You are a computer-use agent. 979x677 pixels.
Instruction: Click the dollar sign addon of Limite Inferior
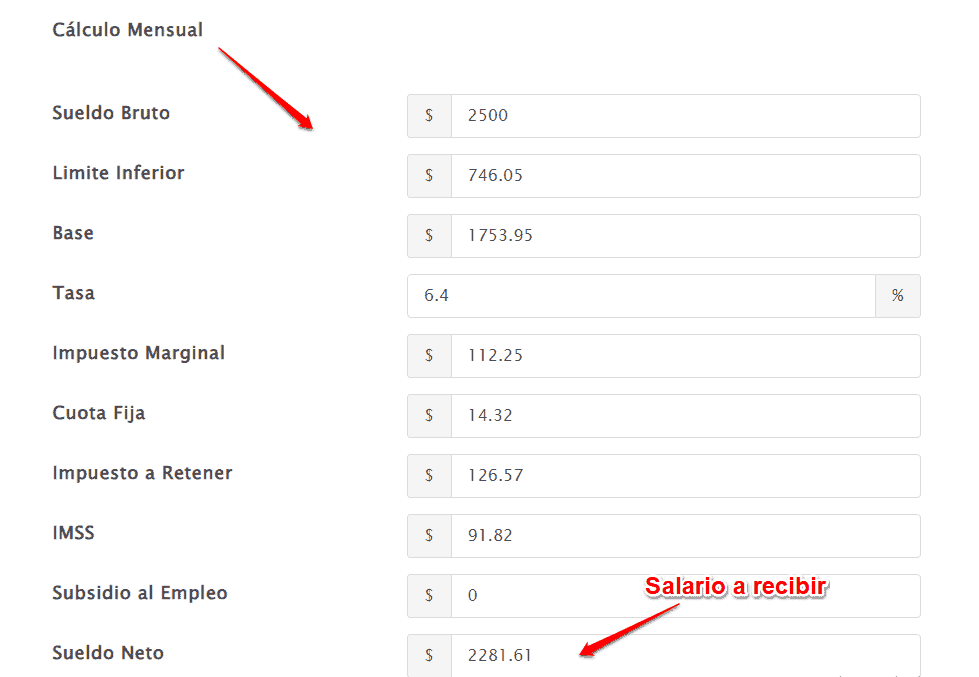tap(430, 176)
